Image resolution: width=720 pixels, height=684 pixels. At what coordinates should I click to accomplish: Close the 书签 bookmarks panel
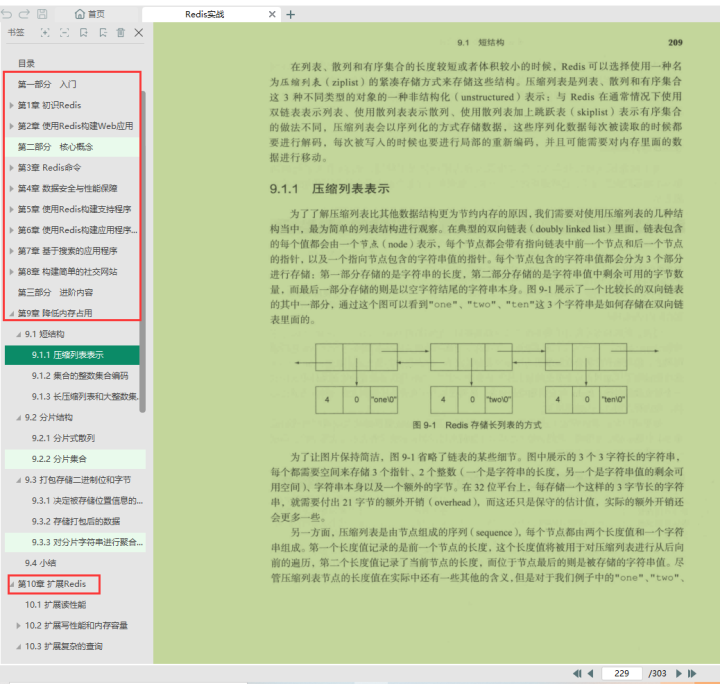point(139,33)
